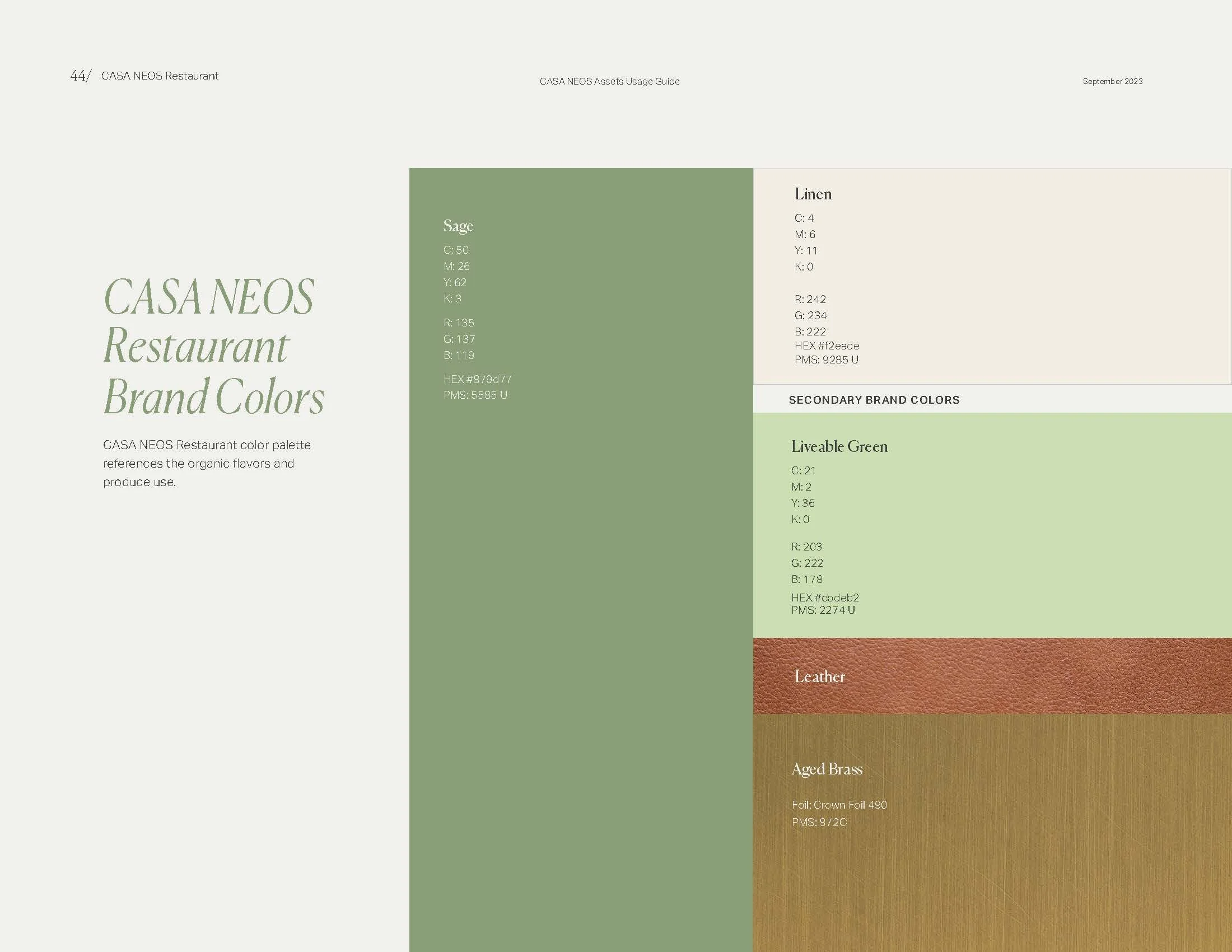
Task: Click Sage value 'M: 26'
Action: (x=456, y=266)
